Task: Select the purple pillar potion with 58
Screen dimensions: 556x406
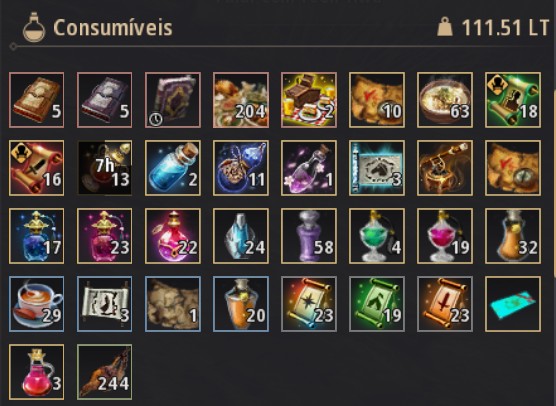Action: (x=309, y=236)
